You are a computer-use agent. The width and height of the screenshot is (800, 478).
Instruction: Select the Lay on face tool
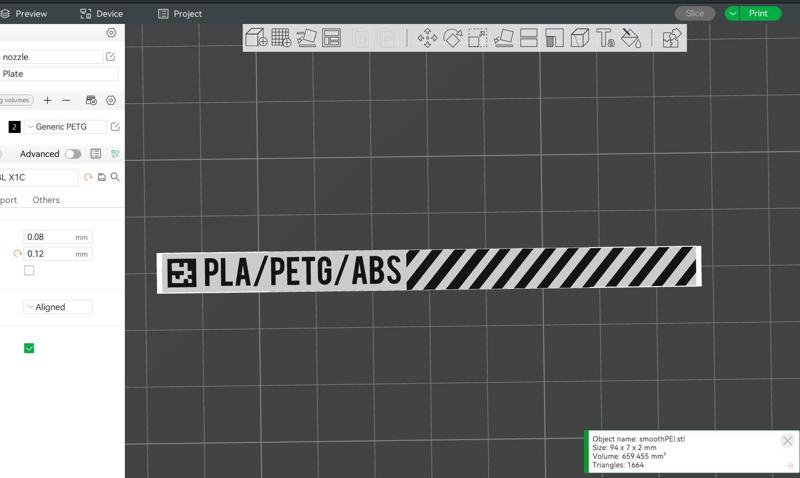pyautogui.click(x=504, y=38)
